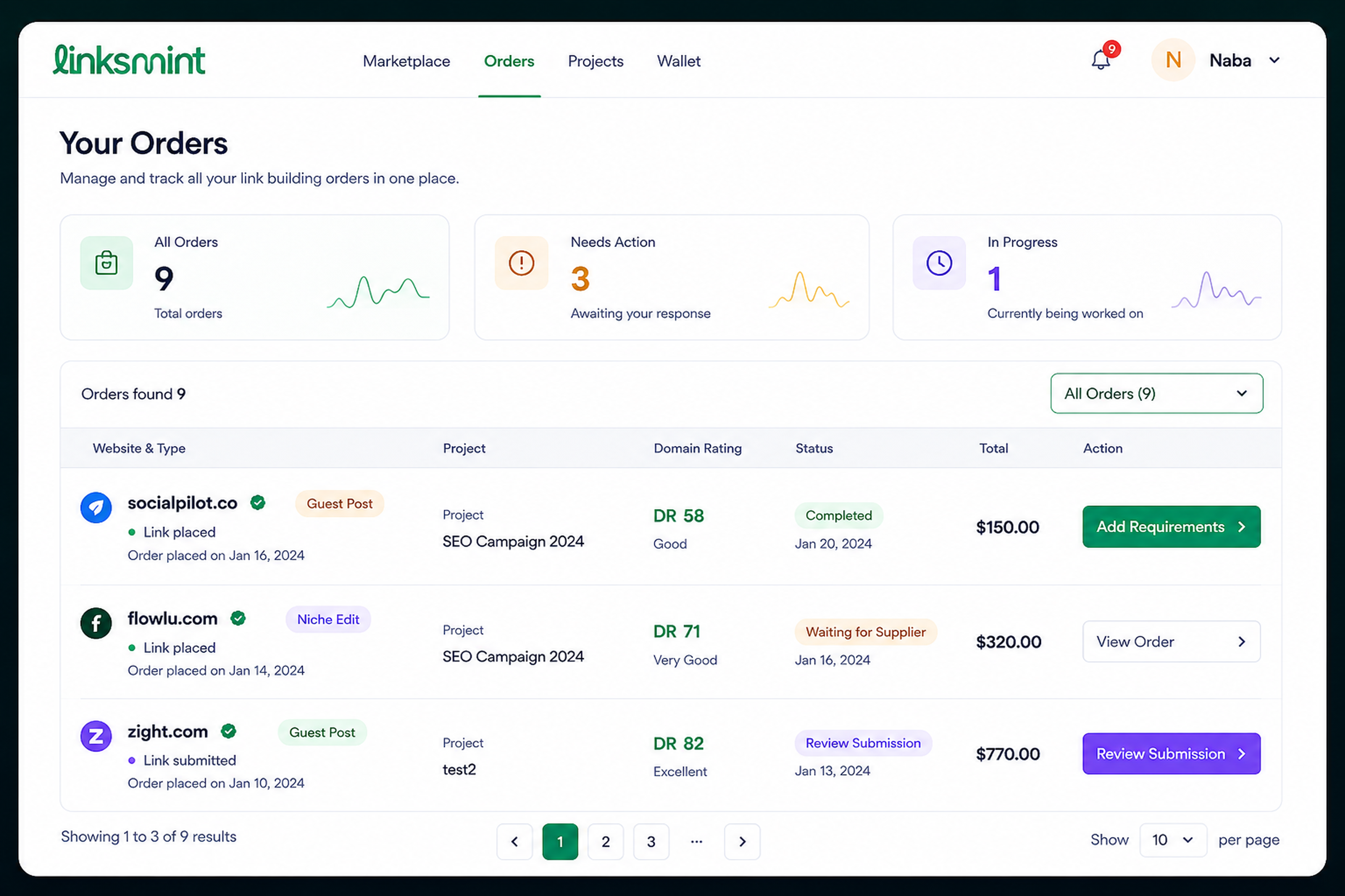Click the Niche Edit tag on flowlu.com
1345x896 pixels.
point(328,619)
